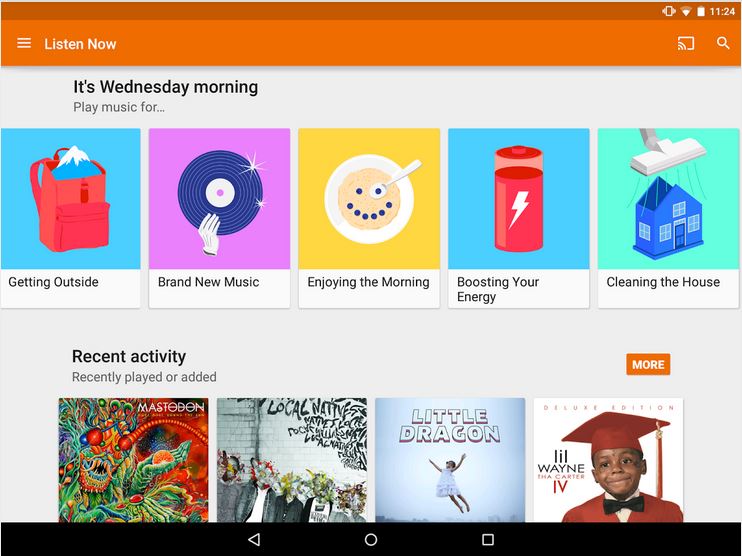Click the 'Listen Now' title text
The width and height of the screenshot is (742, 556).
tap(80, 44)
